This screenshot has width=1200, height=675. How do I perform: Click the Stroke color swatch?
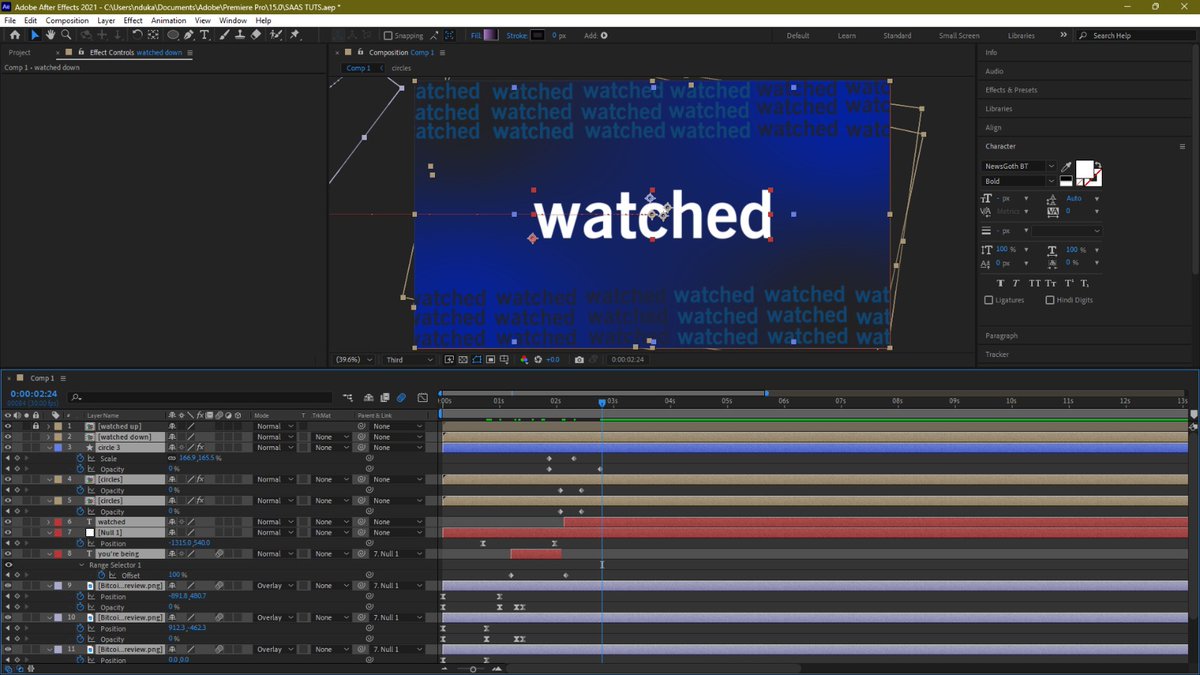pos(537,35)
